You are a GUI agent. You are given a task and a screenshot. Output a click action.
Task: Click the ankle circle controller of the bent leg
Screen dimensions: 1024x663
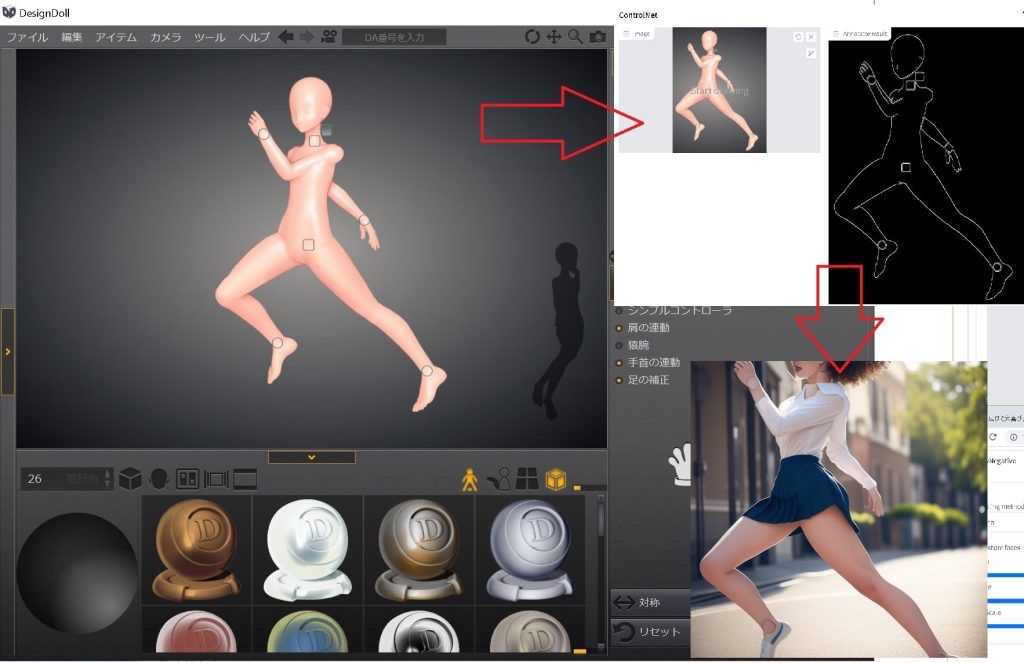pos(277,343)
